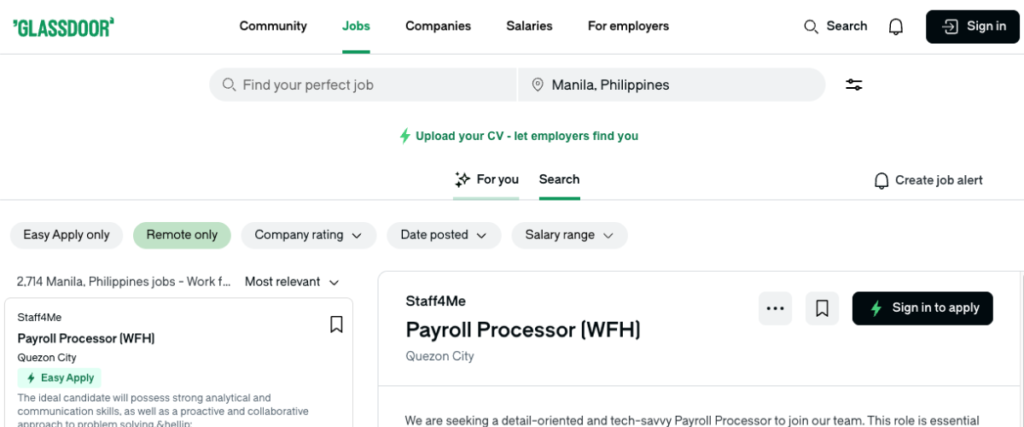Bookmark the job in the list card
This screenshot has height=427, width=1024.
[336, 324]
